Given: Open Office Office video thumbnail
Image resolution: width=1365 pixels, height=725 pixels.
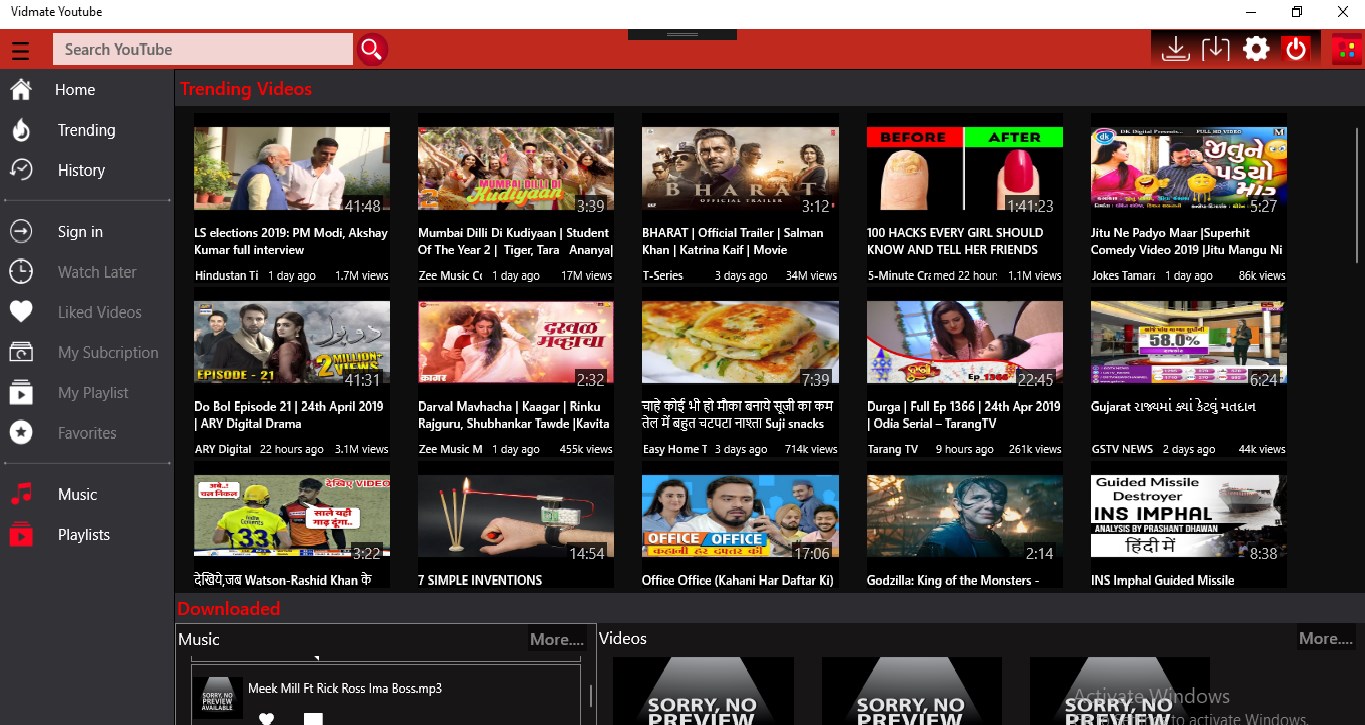Looking at the screenshot, I should (740, 516).
